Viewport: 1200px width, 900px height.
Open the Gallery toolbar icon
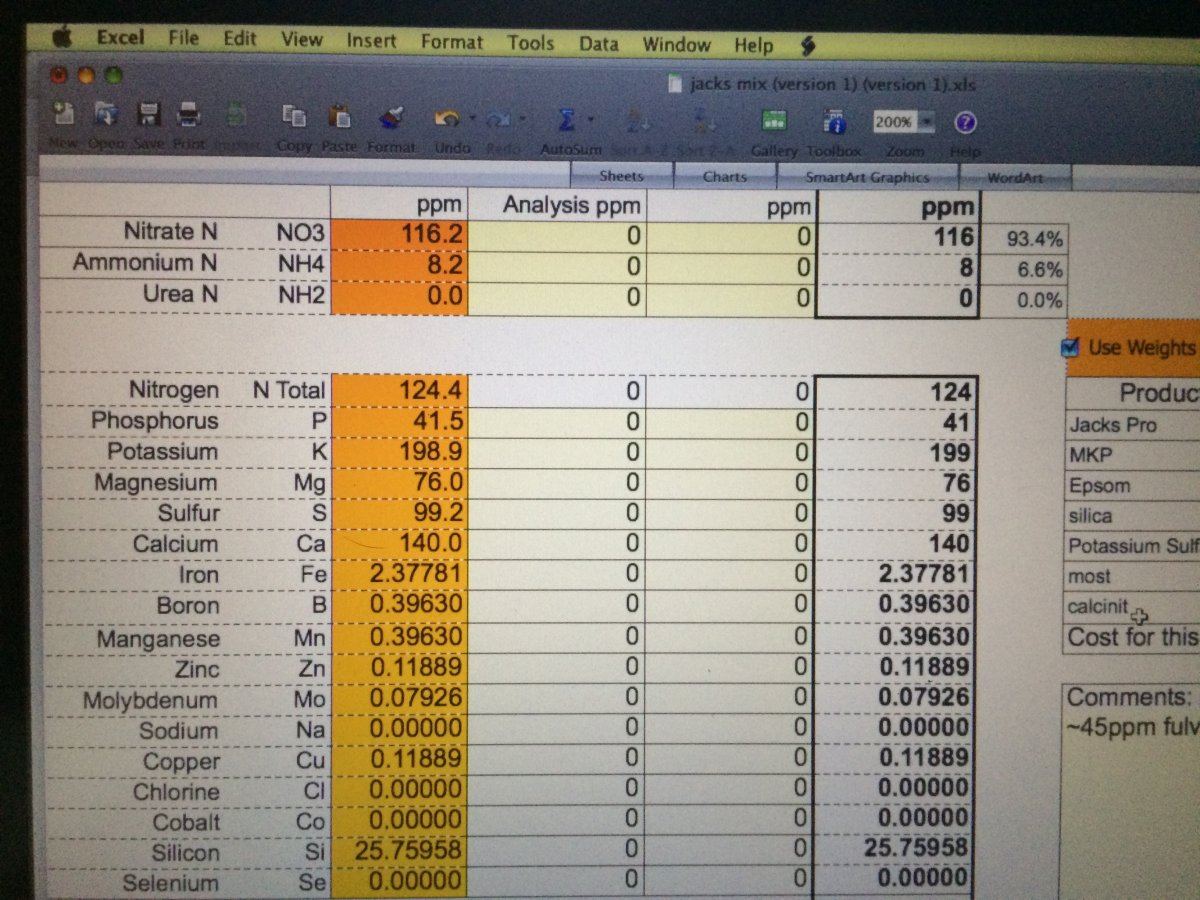tap(773, 122)
